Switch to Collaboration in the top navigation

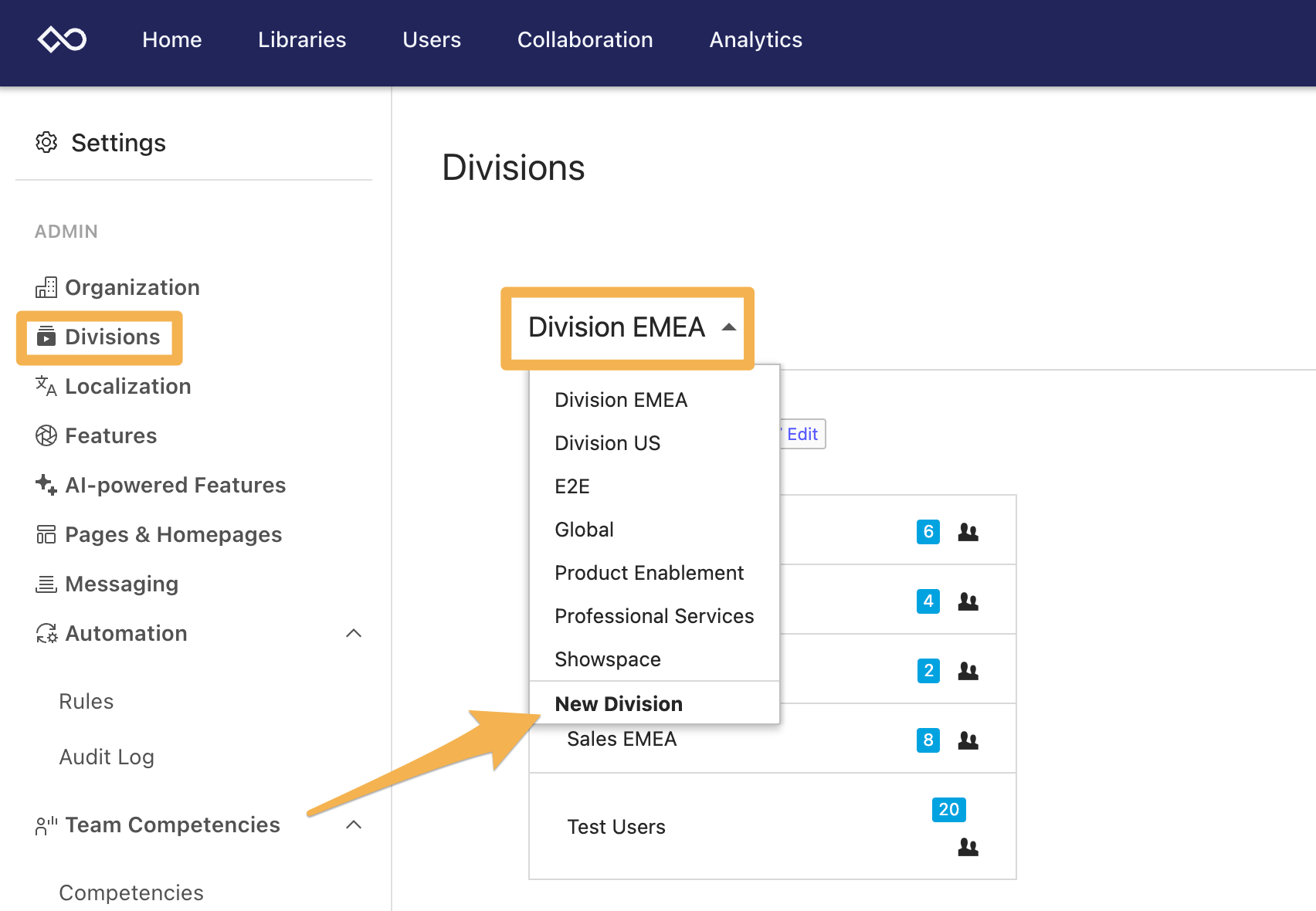click(x=585, y=39)
